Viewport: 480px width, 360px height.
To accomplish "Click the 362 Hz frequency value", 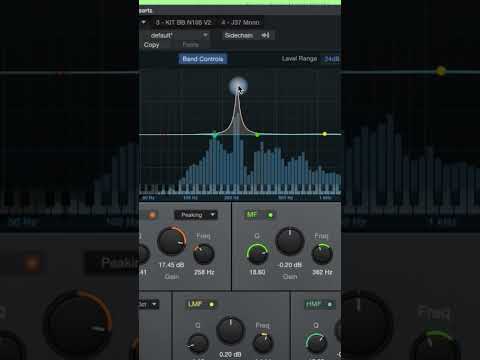I will [322, 272].
